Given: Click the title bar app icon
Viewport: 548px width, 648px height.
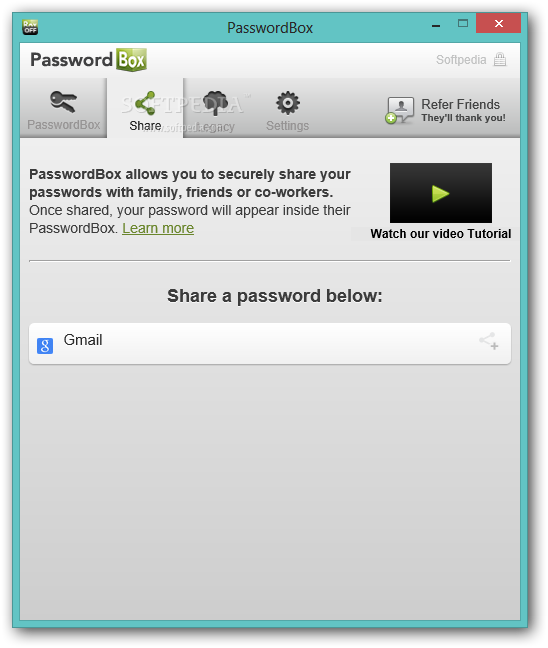Looking at the screenshot, I should click(30, 27).
